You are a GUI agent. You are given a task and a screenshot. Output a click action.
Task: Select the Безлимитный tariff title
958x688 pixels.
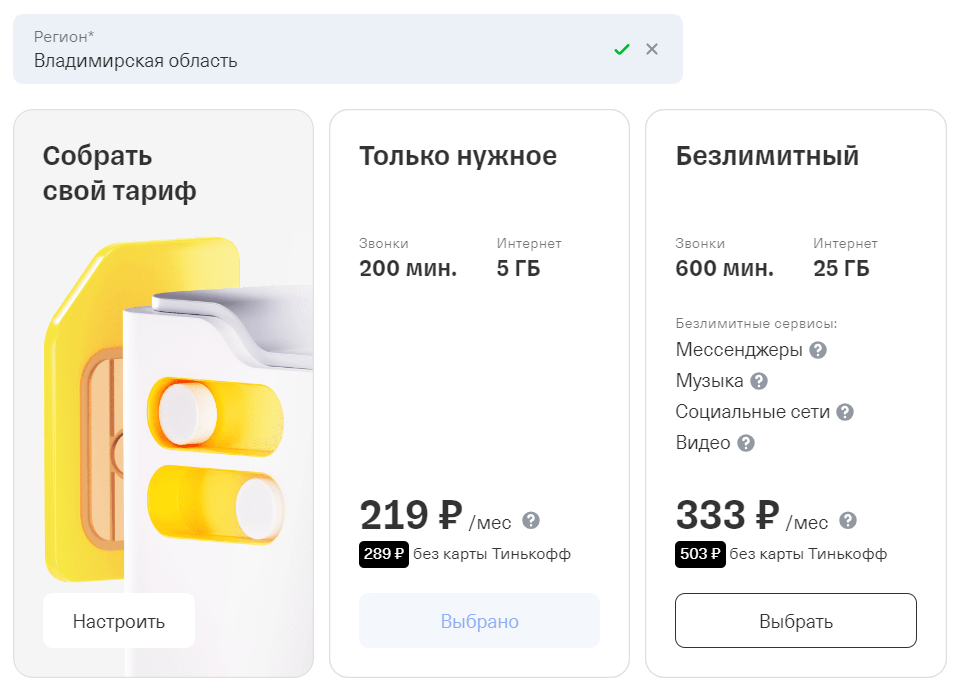pyautogui.click(x=767, y=156)
